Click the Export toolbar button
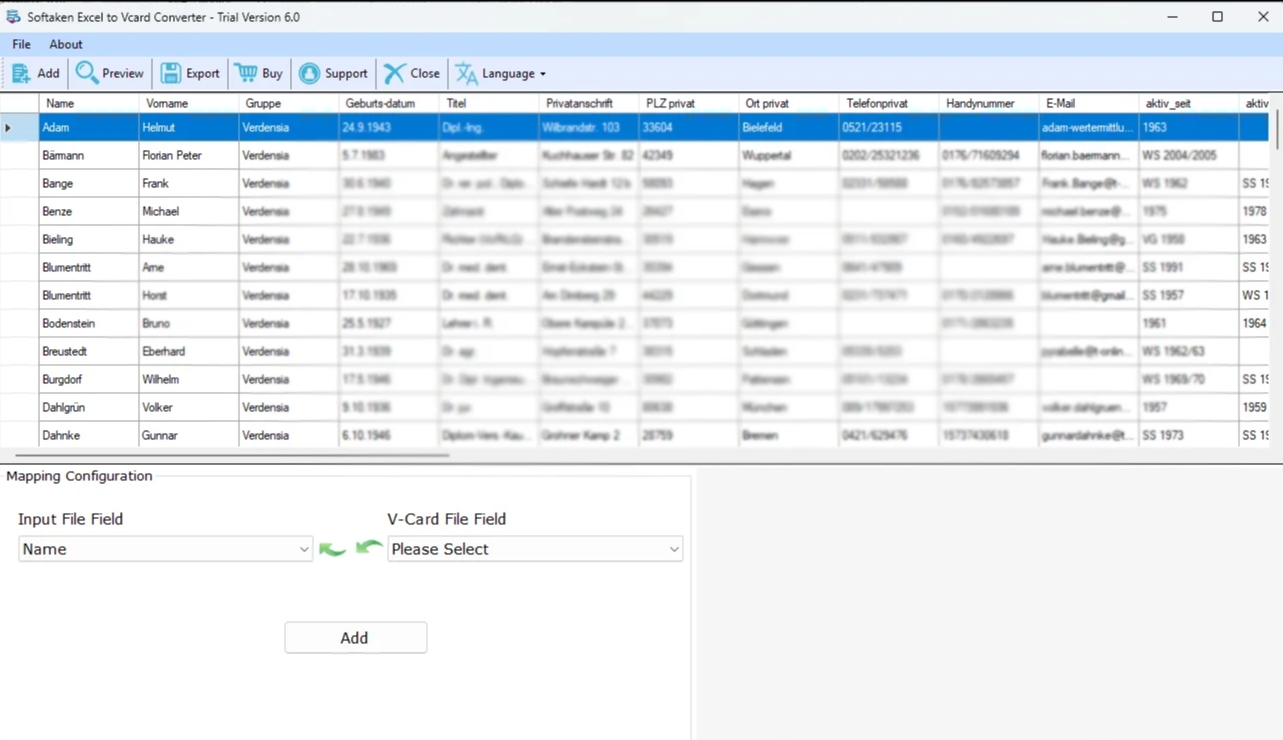 [x=190, y=73]
